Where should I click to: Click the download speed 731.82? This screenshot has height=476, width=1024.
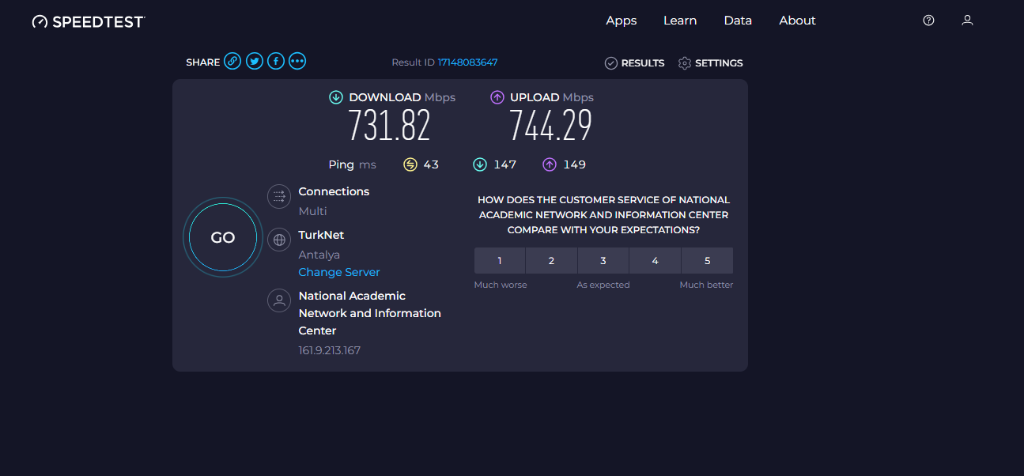tap(389, 125)
